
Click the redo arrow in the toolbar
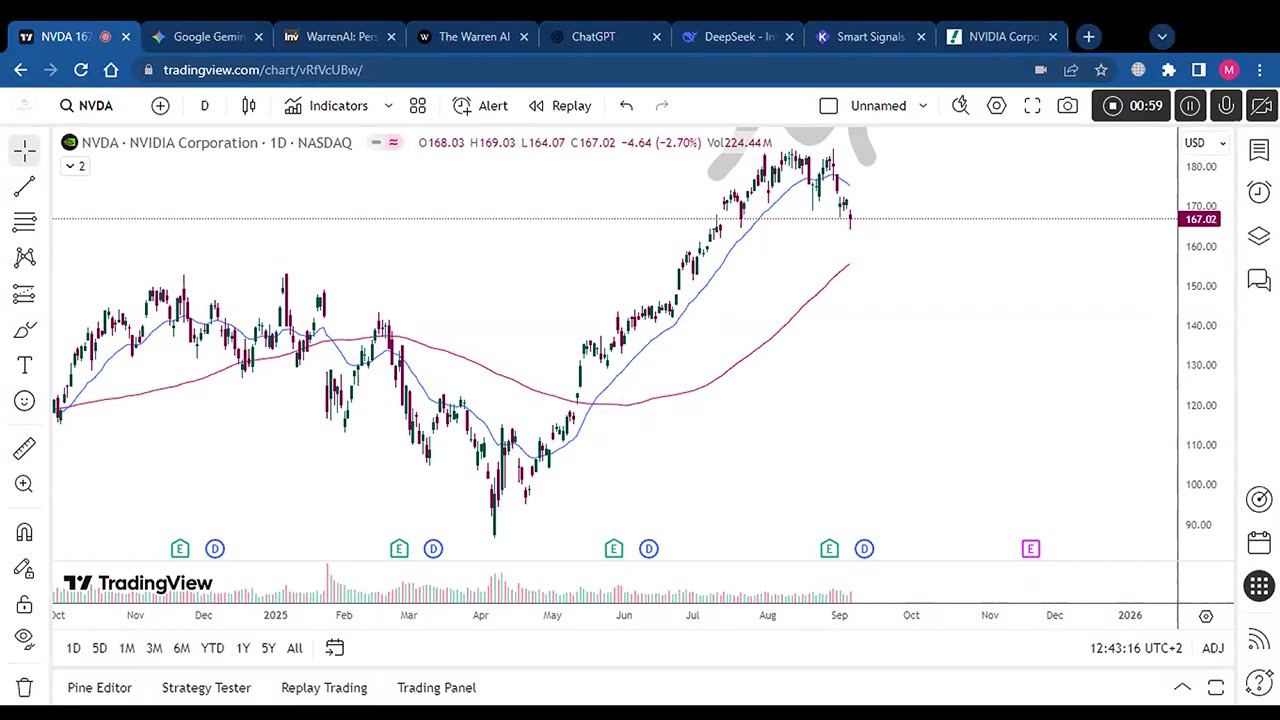pos(661,105)
